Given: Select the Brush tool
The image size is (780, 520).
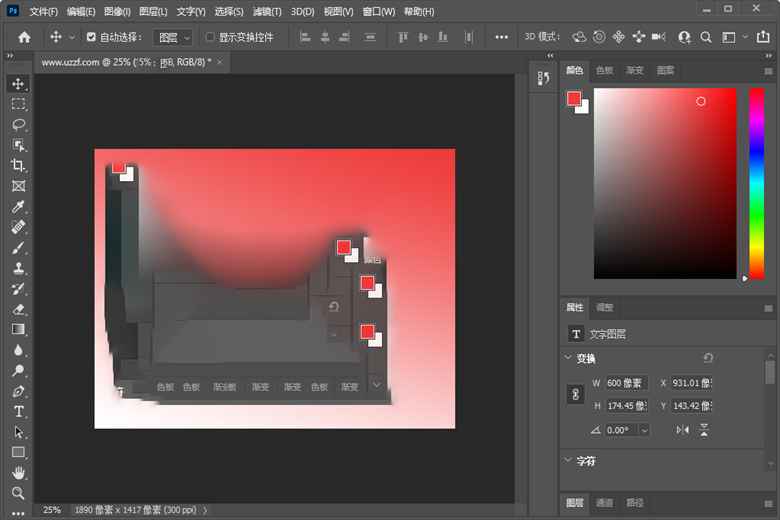Looking at the screenshot, I should click(18, 247).
